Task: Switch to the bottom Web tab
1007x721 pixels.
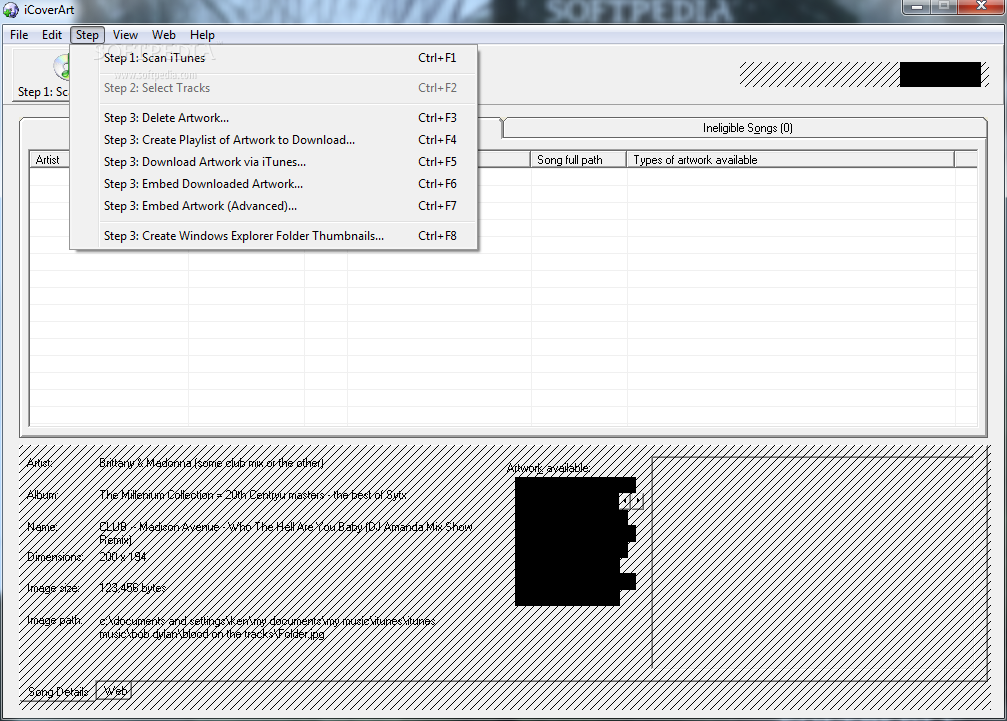Action: click(x=114, y=691)
